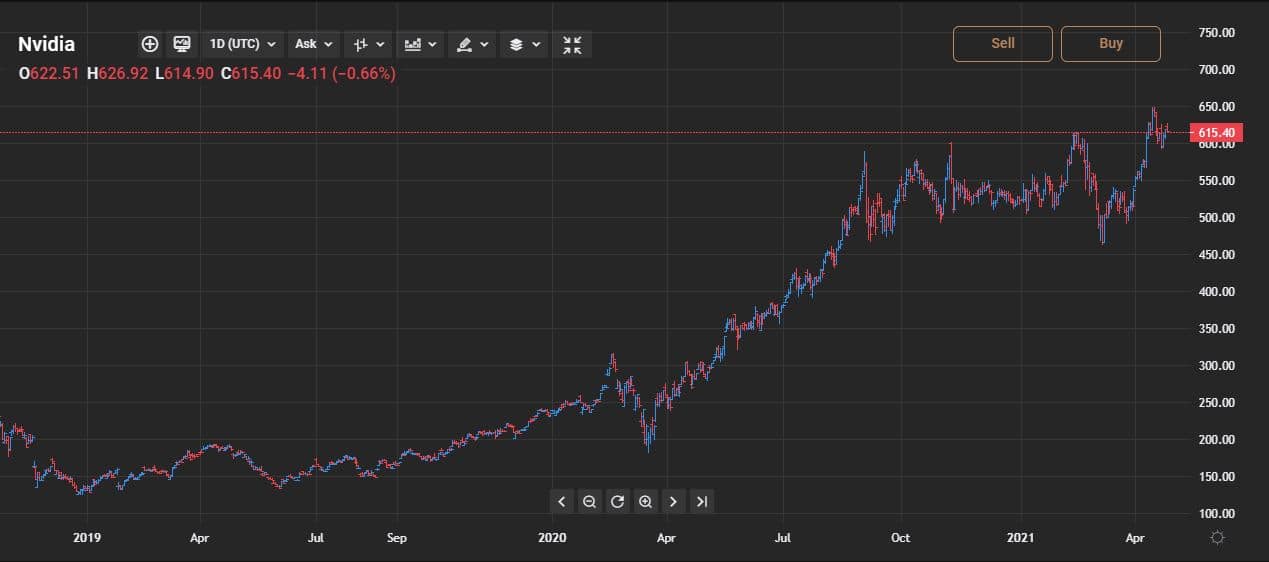Screen dimensions: 1269x562
Task: Click the 615.40 current price label
Action: click(1216, 133)
